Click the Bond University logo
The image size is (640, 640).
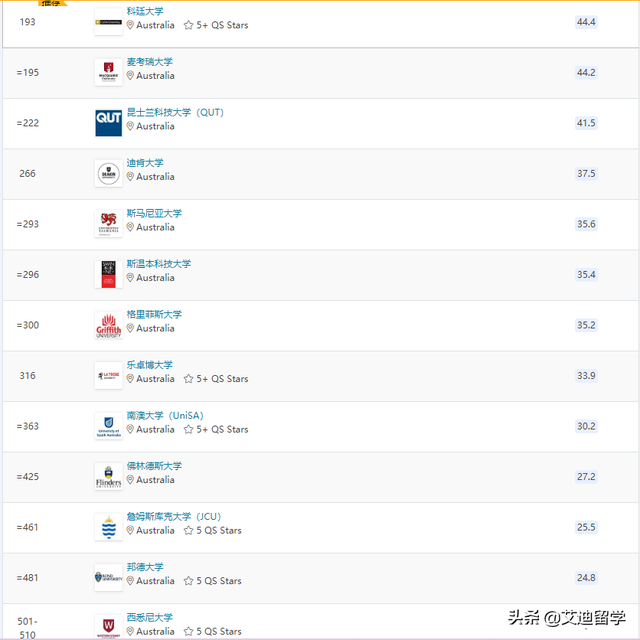click(x=109, y=578)
